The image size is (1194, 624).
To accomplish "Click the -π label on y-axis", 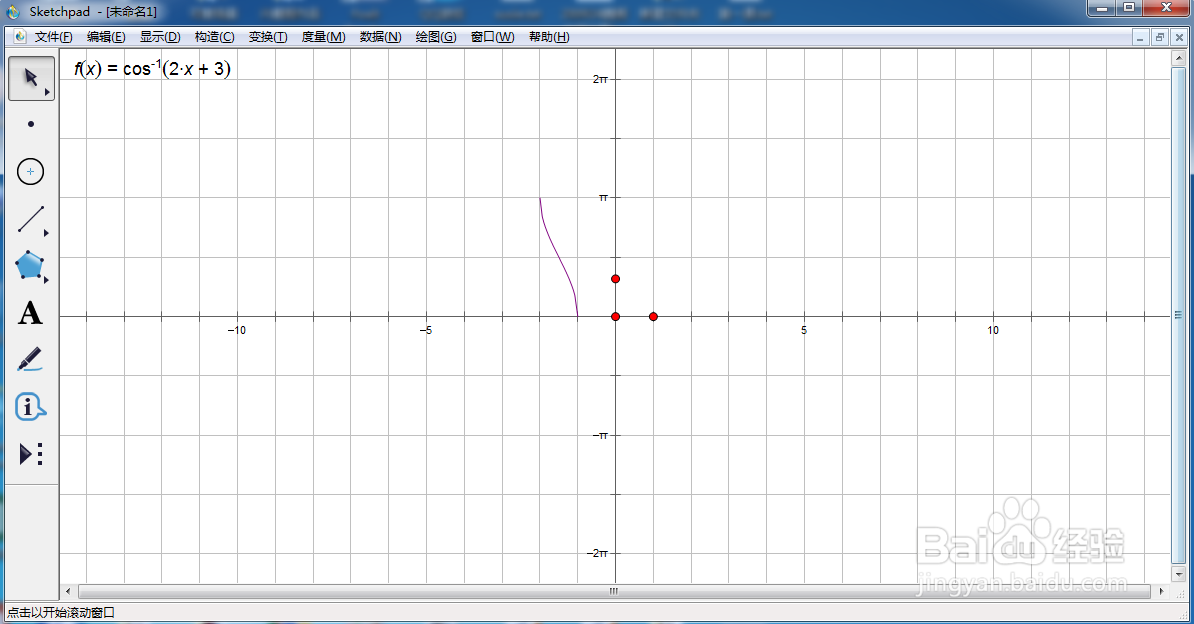I will (600, 436).
